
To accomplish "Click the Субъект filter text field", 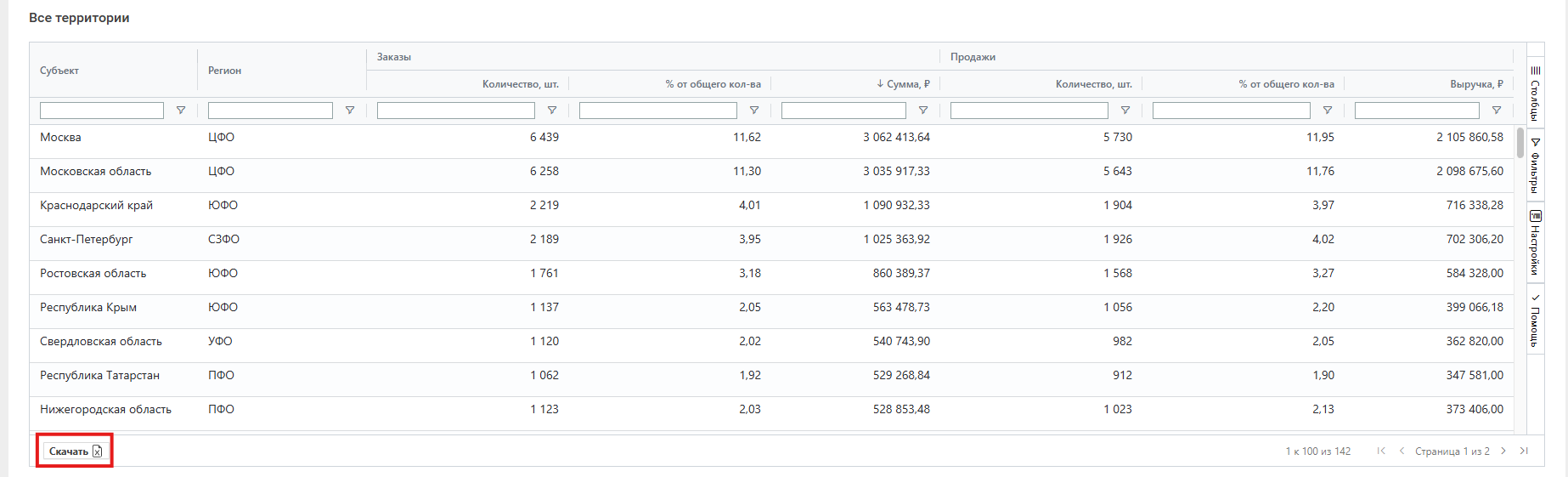I will pos(102,111).
